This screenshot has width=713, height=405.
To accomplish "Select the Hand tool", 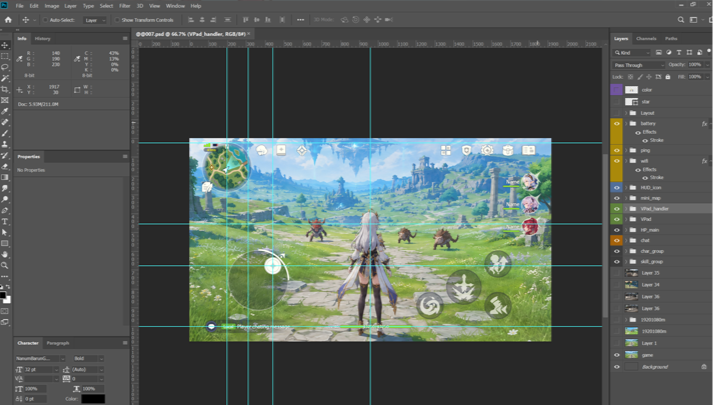I will coord(5,255).
